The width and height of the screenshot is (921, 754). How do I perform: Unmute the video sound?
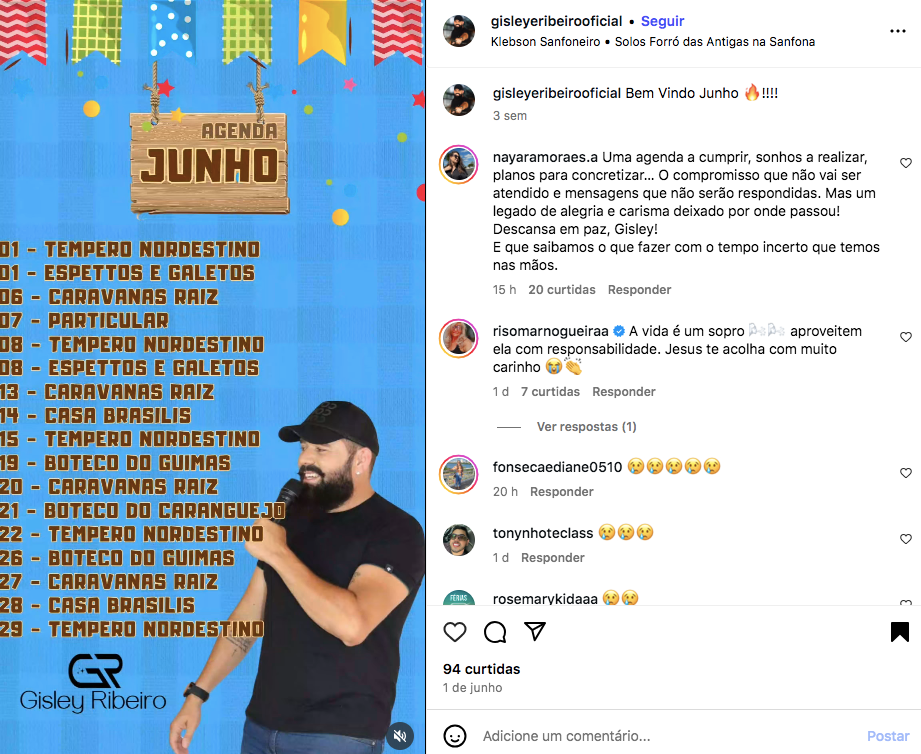click(x=400, y=736)
